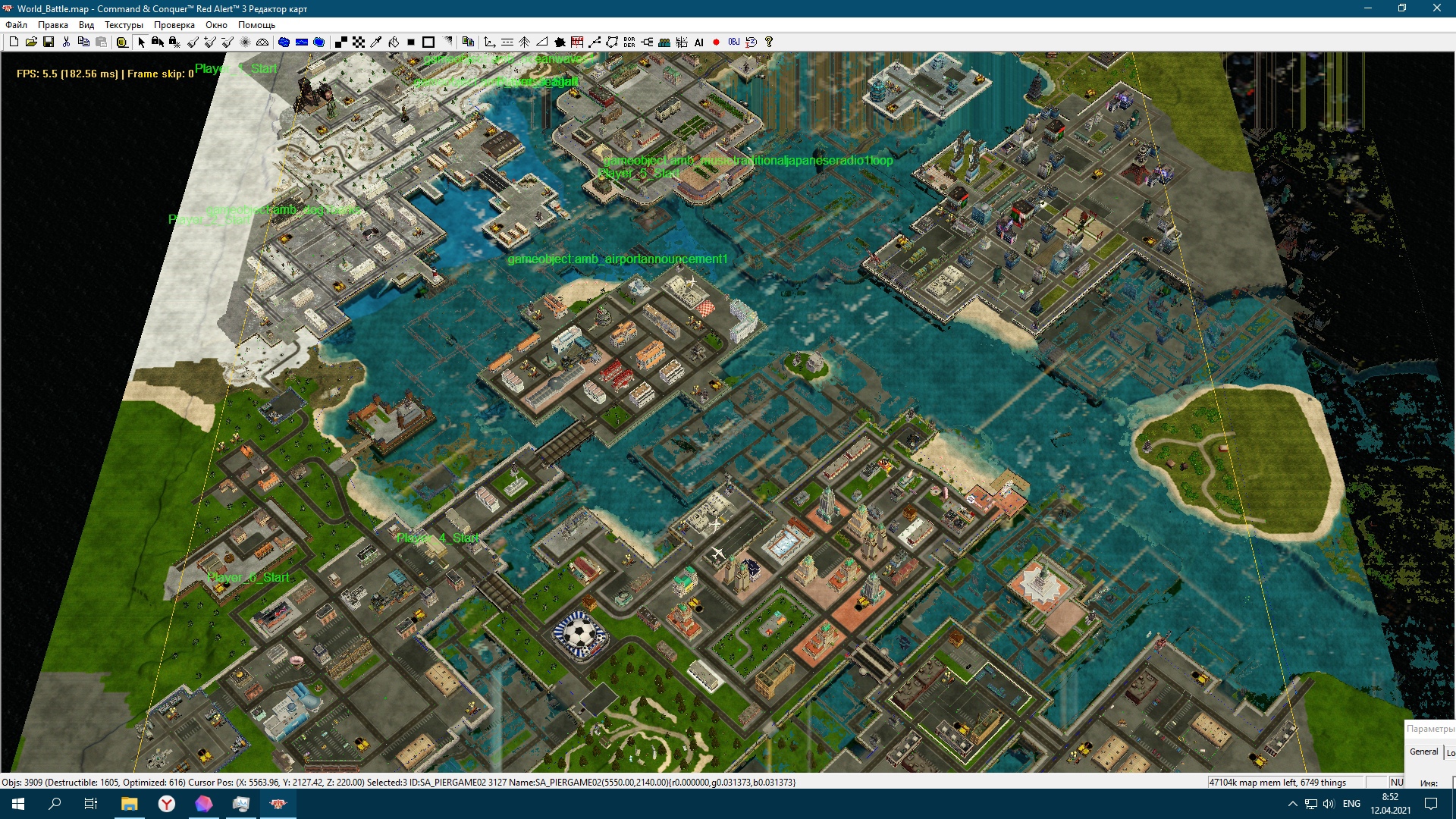Click the black filled square tool
This screenshot has width=1456, height=819.
point(411,42)
